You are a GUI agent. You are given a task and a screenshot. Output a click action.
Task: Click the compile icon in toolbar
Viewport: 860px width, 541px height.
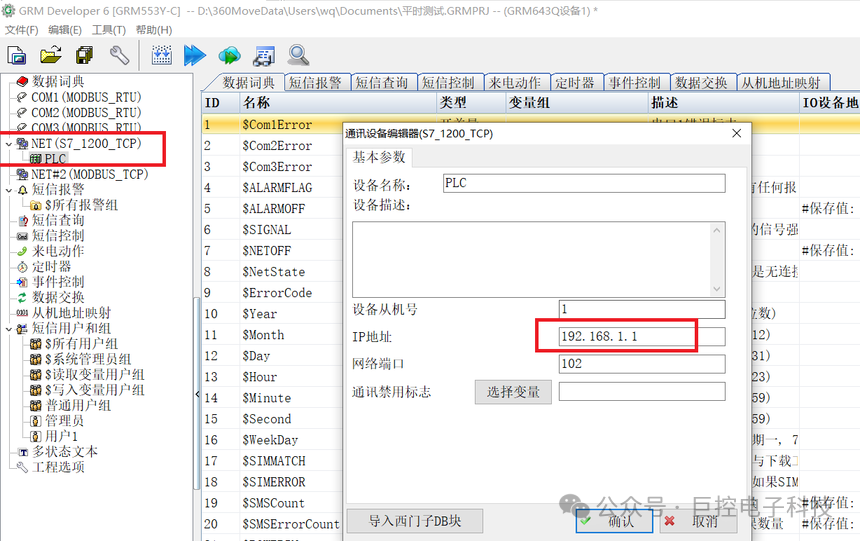(161, 55)
